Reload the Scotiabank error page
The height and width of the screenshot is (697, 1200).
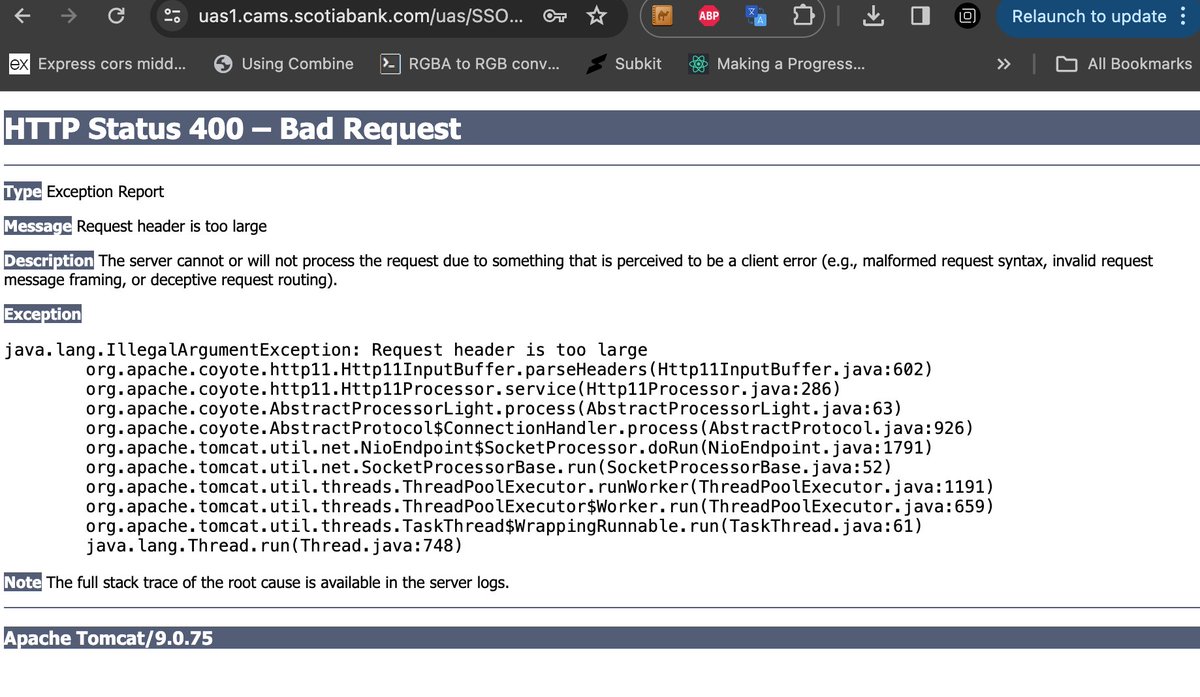coord(116,15)
